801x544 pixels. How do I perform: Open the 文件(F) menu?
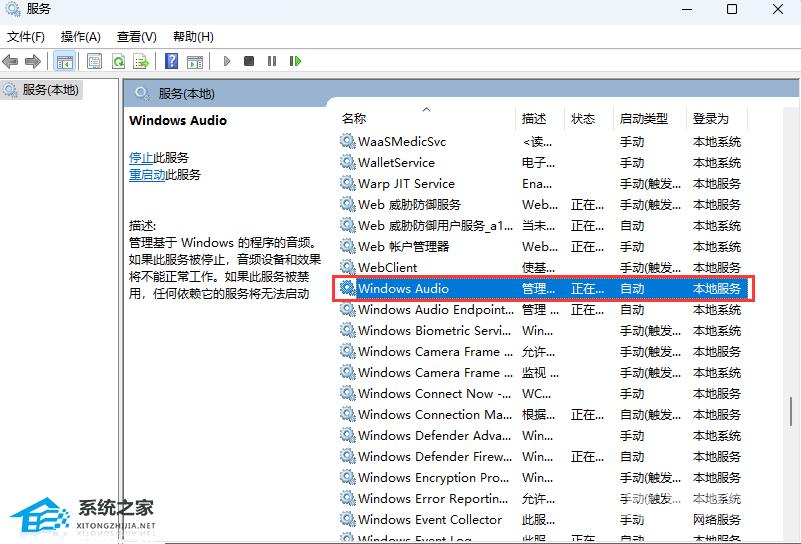click(x=26, y=37)
